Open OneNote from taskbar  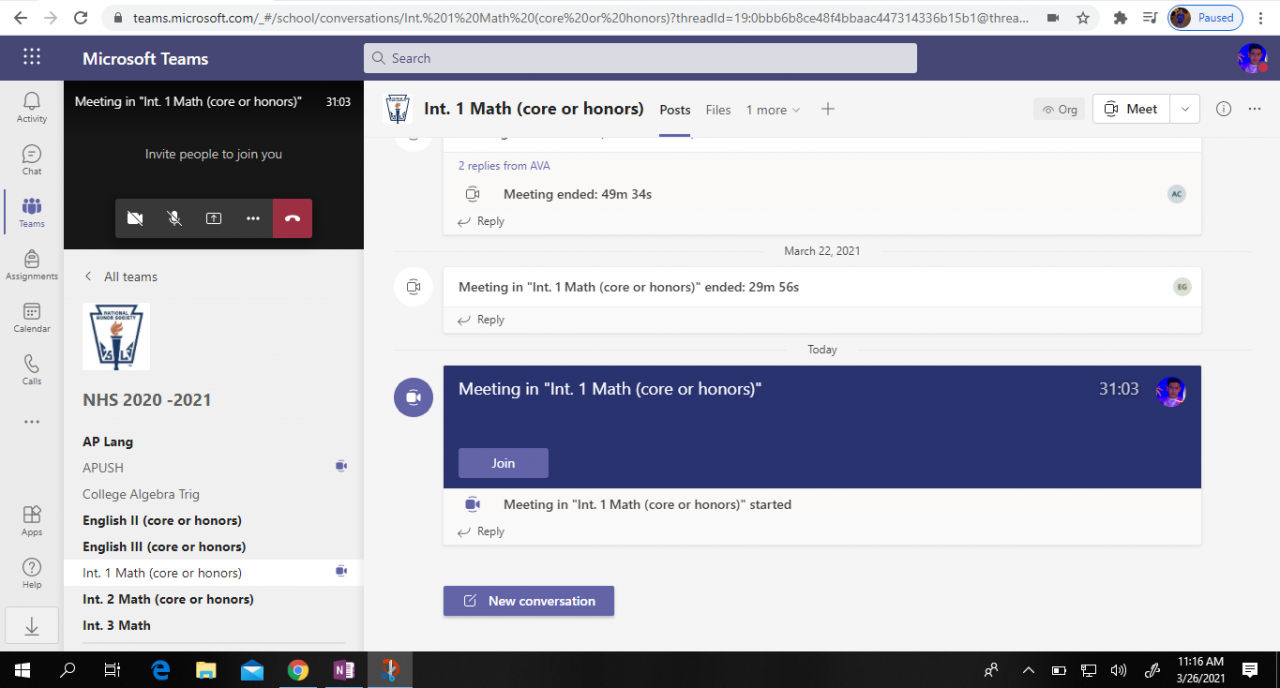[x=344, y=670]
